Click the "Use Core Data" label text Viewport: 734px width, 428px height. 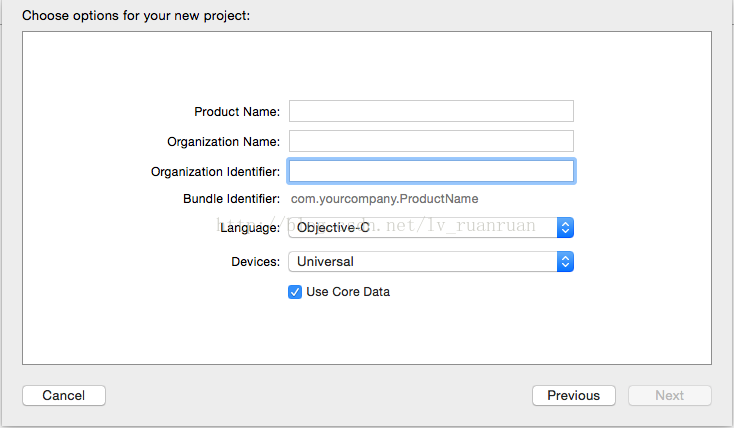tap(348, 292)
